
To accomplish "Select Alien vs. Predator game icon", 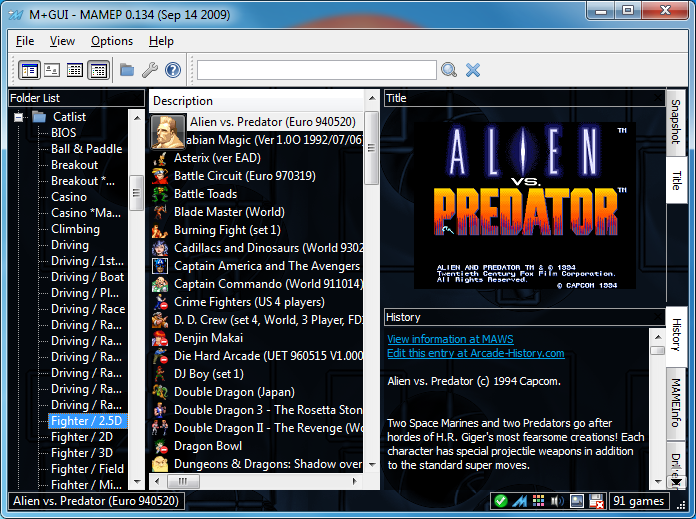I will [x=168, y=132].
